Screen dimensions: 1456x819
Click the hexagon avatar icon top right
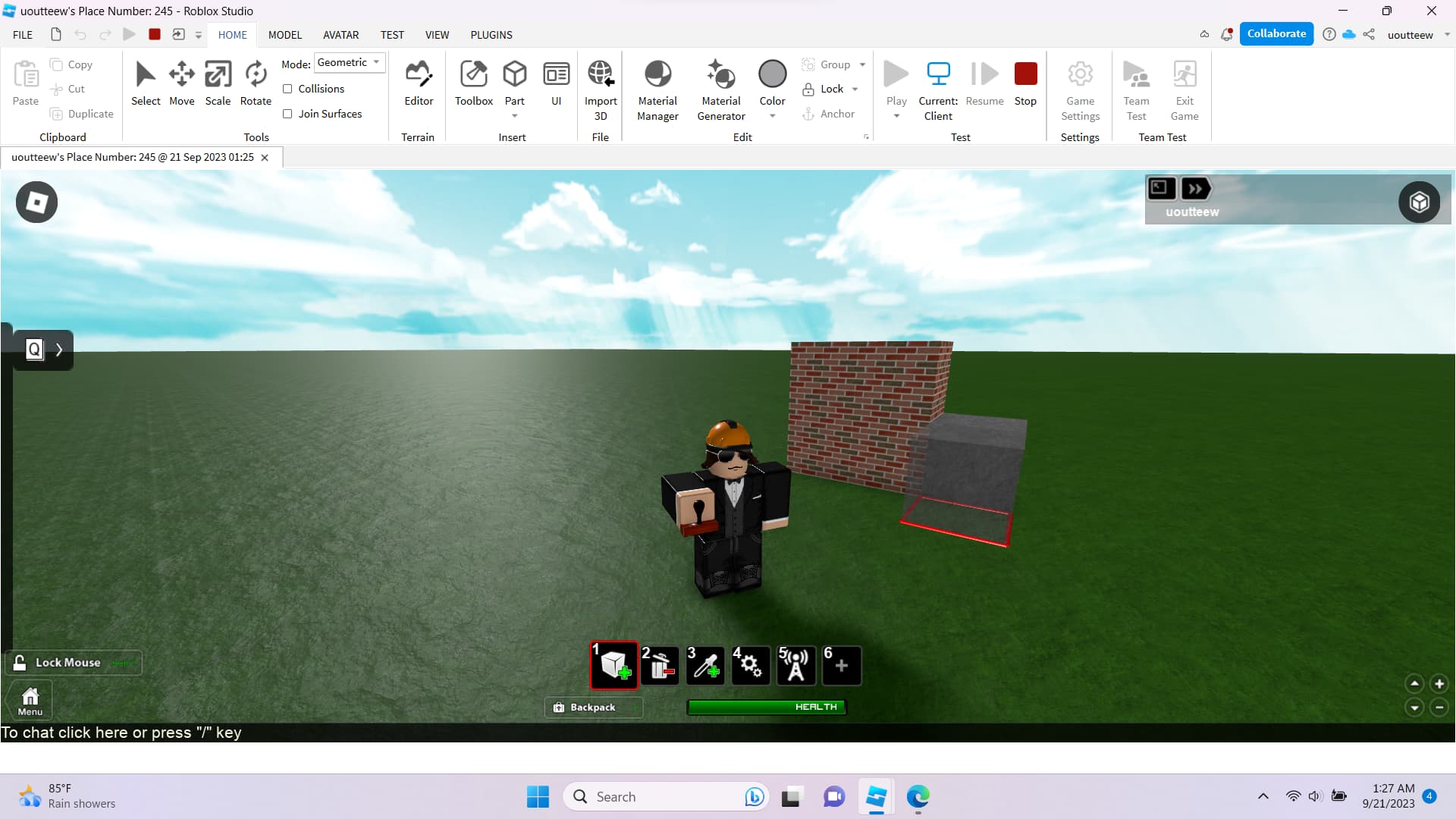(1419, 202)
